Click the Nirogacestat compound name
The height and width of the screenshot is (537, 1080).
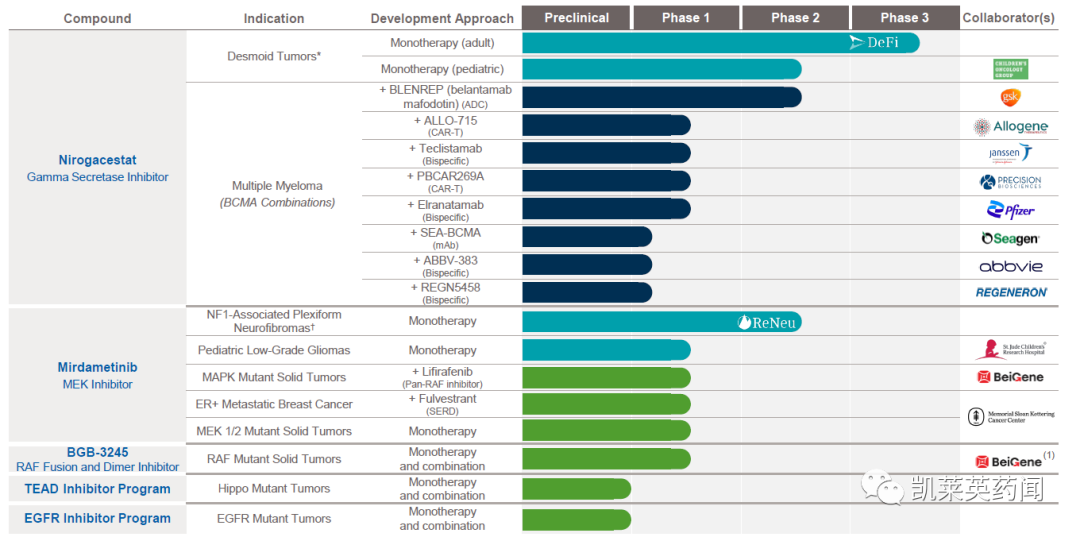[97, 160]
